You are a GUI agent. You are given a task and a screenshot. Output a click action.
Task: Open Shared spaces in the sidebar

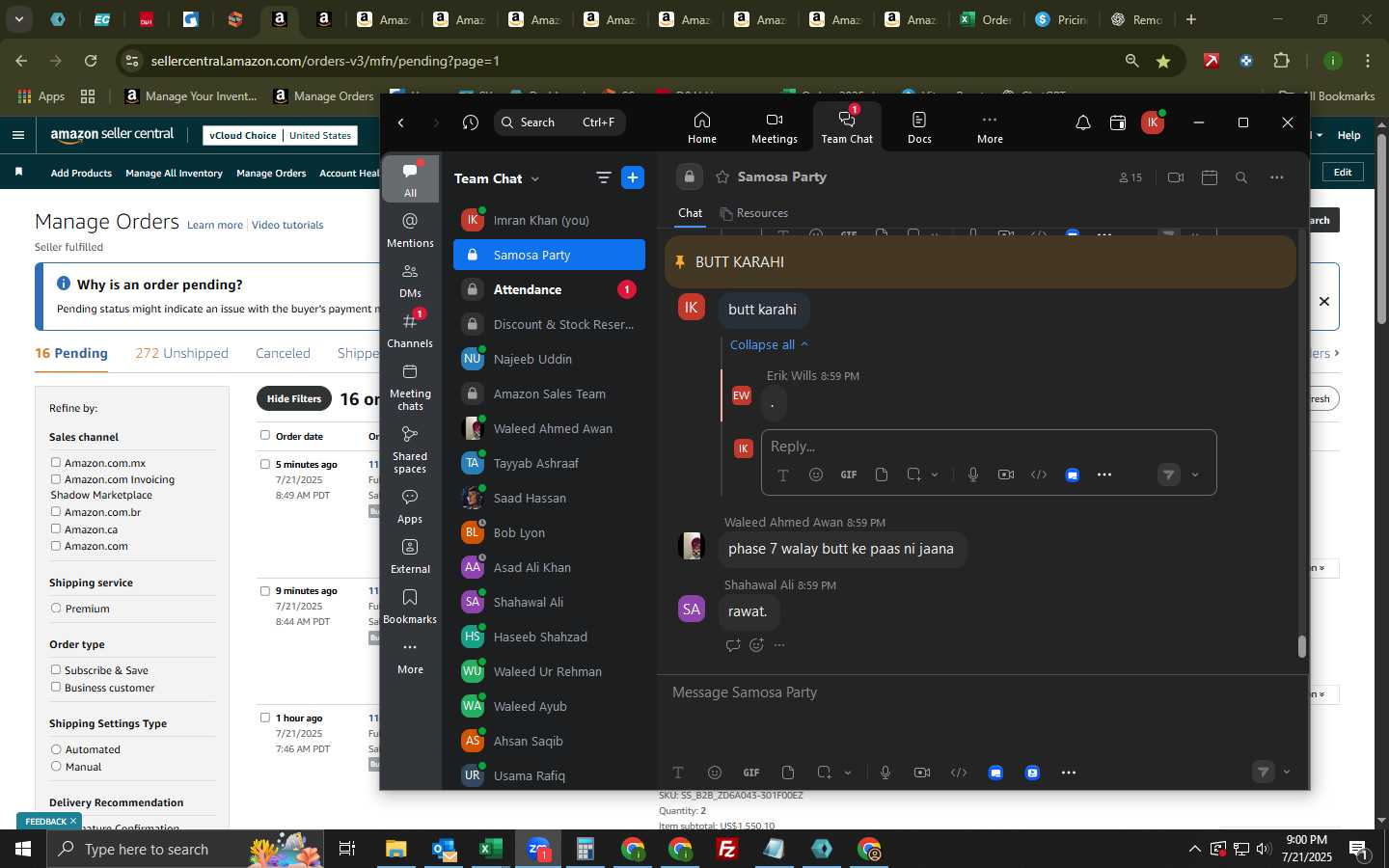pos(410,449)
